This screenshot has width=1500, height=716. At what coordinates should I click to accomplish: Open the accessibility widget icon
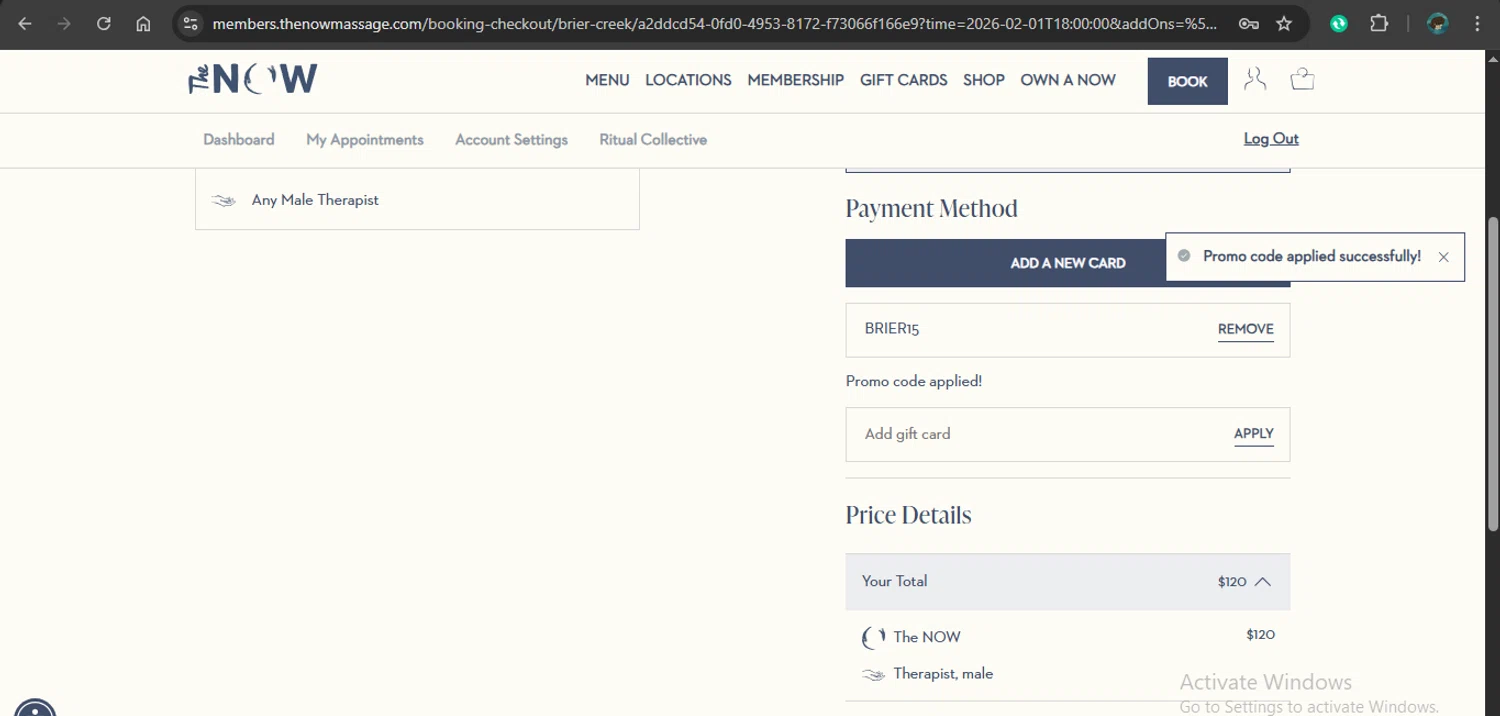(35, 707)
